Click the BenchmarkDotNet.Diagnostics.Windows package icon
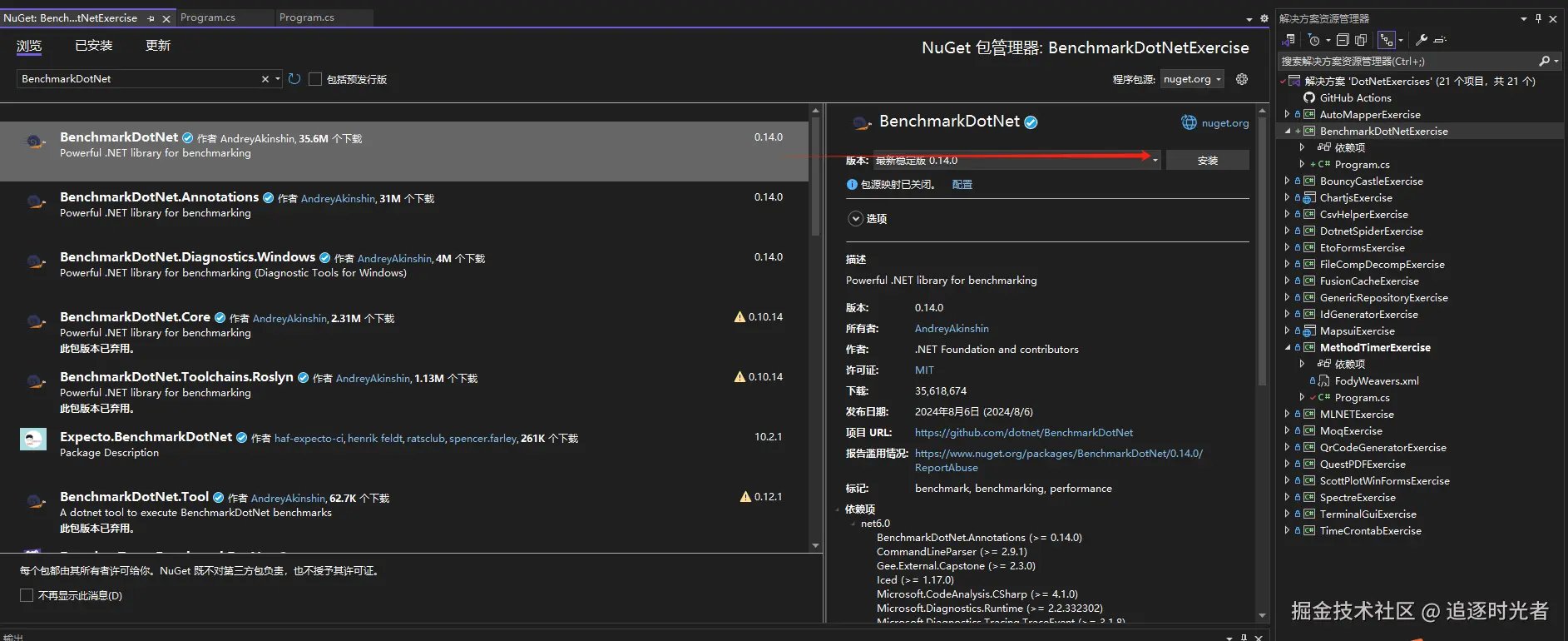Screen dimensions: 1568x641 34,261
